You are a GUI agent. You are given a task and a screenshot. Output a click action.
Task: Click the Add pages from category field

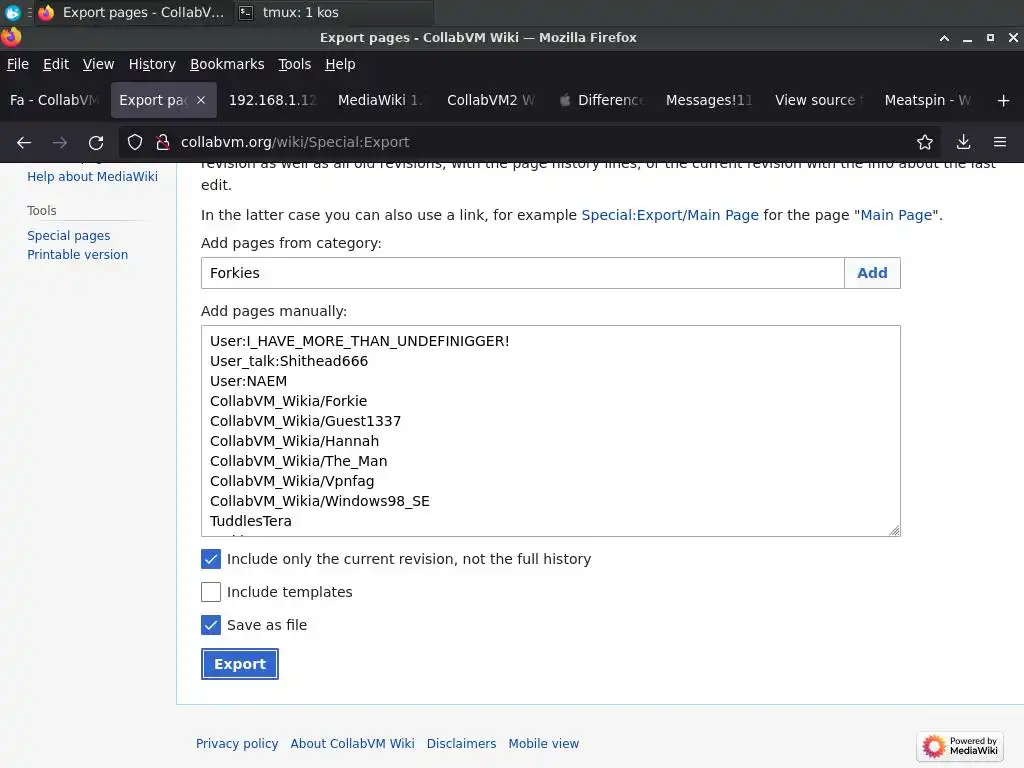pos(522,273)
